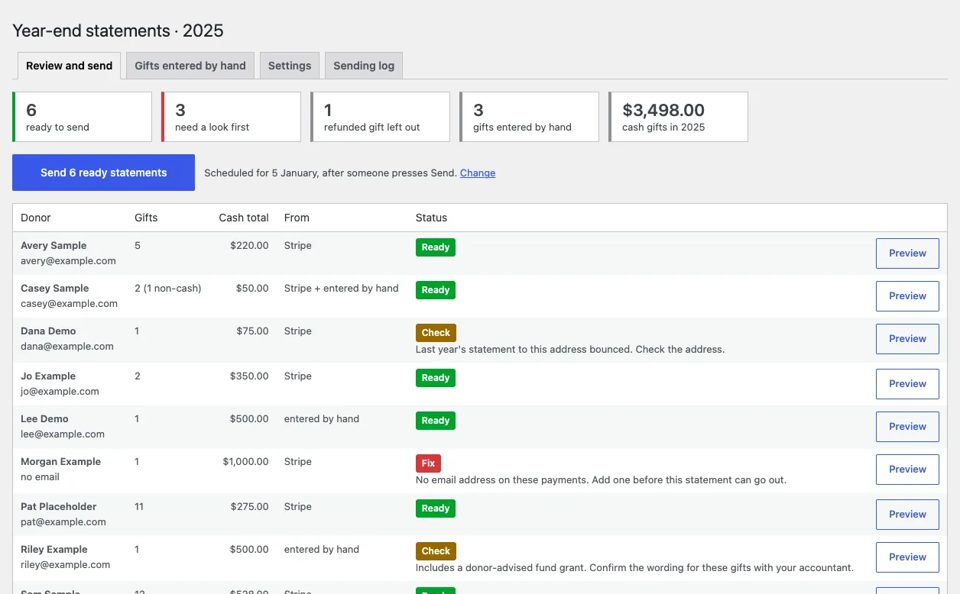Click the $75.00 cash total
This screenshot has height=594, width=960.
coord(252,331)
